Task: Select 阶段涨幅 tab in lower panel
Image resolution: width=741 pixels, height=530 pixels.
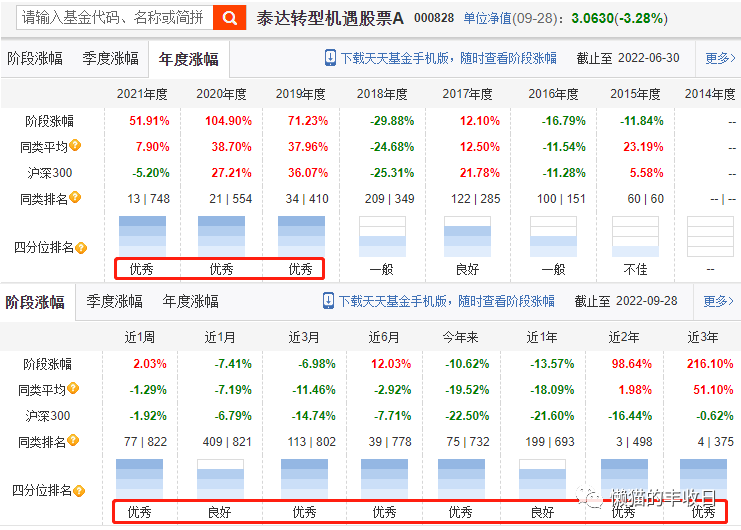Action: tap(35, 302)
